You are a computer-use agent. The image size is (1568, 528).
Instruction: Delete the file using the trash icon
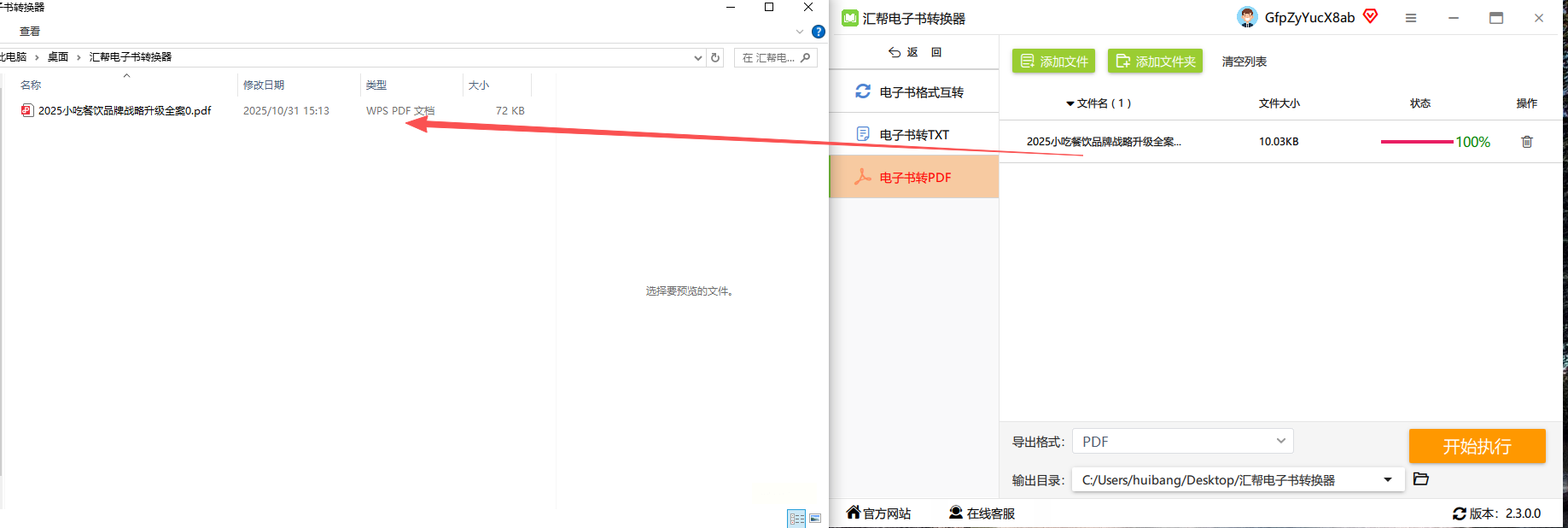(x=1527, y=142)
